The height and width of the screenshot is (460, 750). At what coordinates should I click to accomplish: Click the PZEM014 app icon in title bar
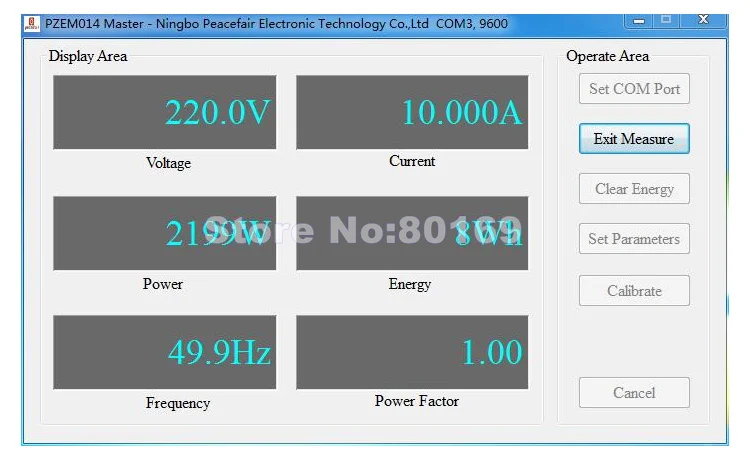point(32,23)
